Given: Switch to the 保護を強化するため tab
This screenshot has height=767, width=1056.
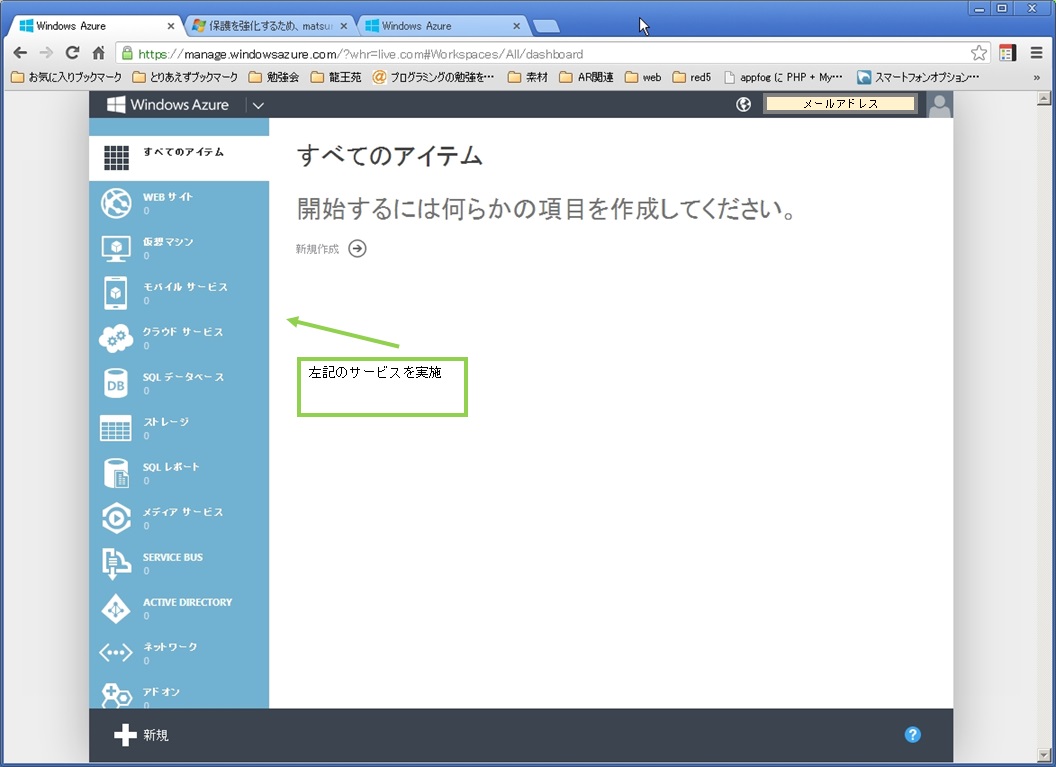Looking at the screenshot, I should 269,26.
